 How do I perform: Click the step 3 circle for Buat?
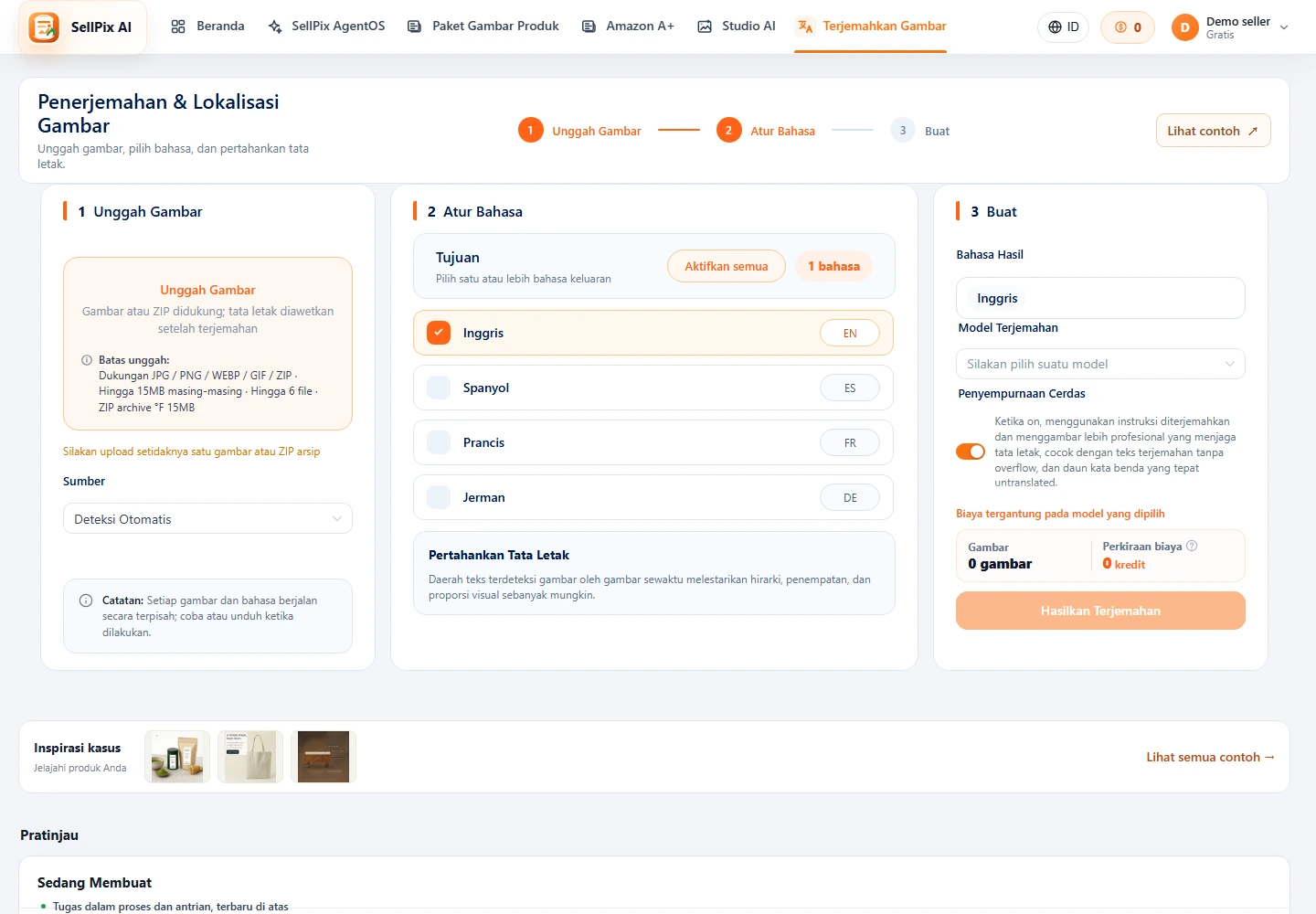coord(903,131)
